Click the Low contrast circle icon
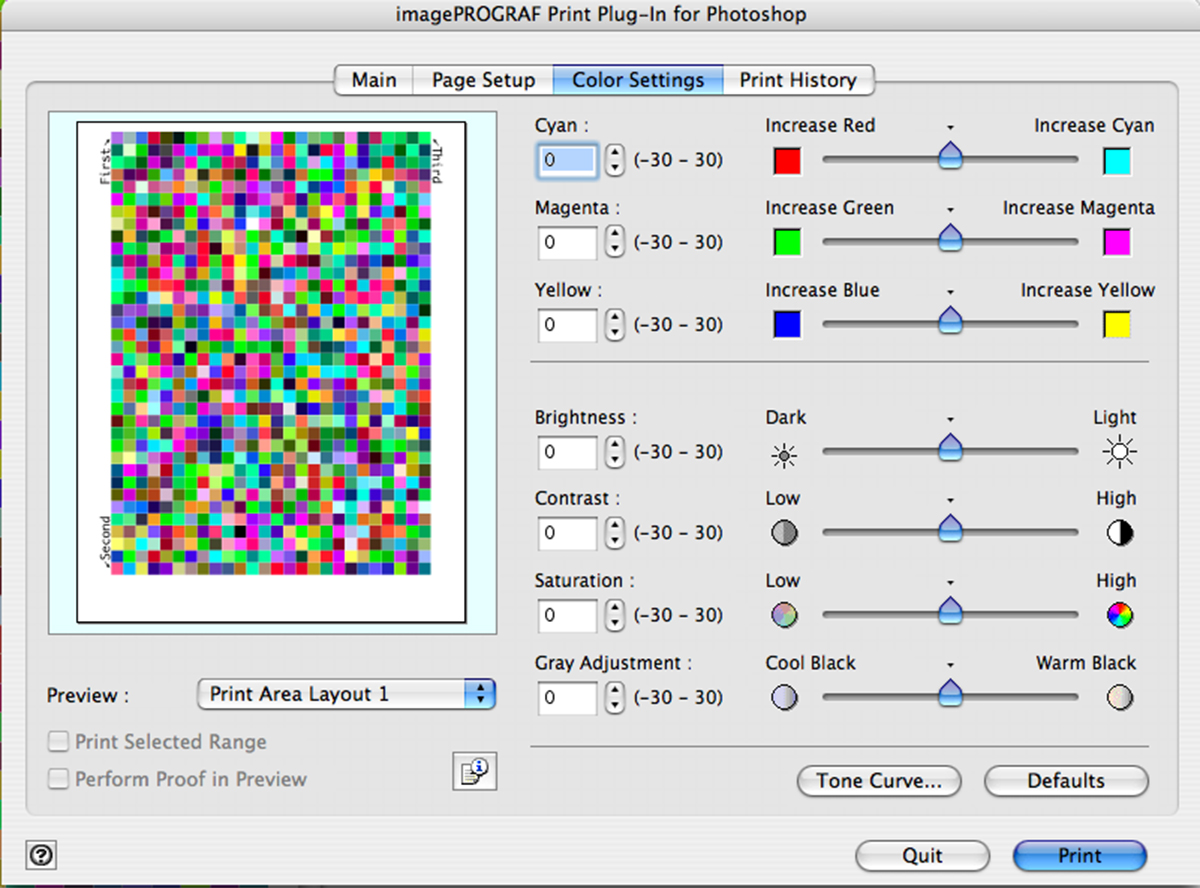The width and height of the screenshot is (1200, 888). pyautogui.click(x=784, y=534)
